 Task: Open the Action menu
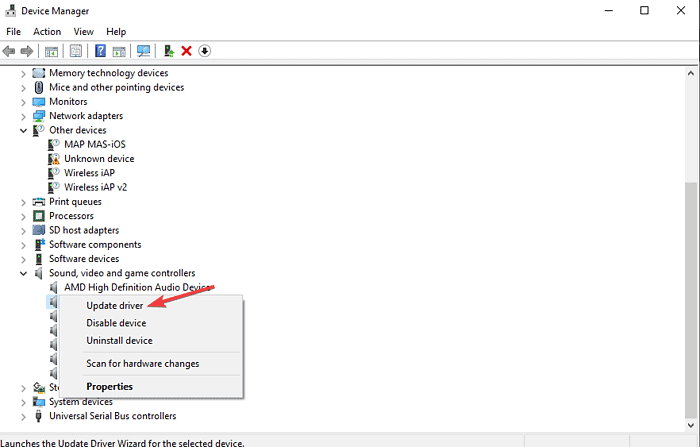(47, 32)
